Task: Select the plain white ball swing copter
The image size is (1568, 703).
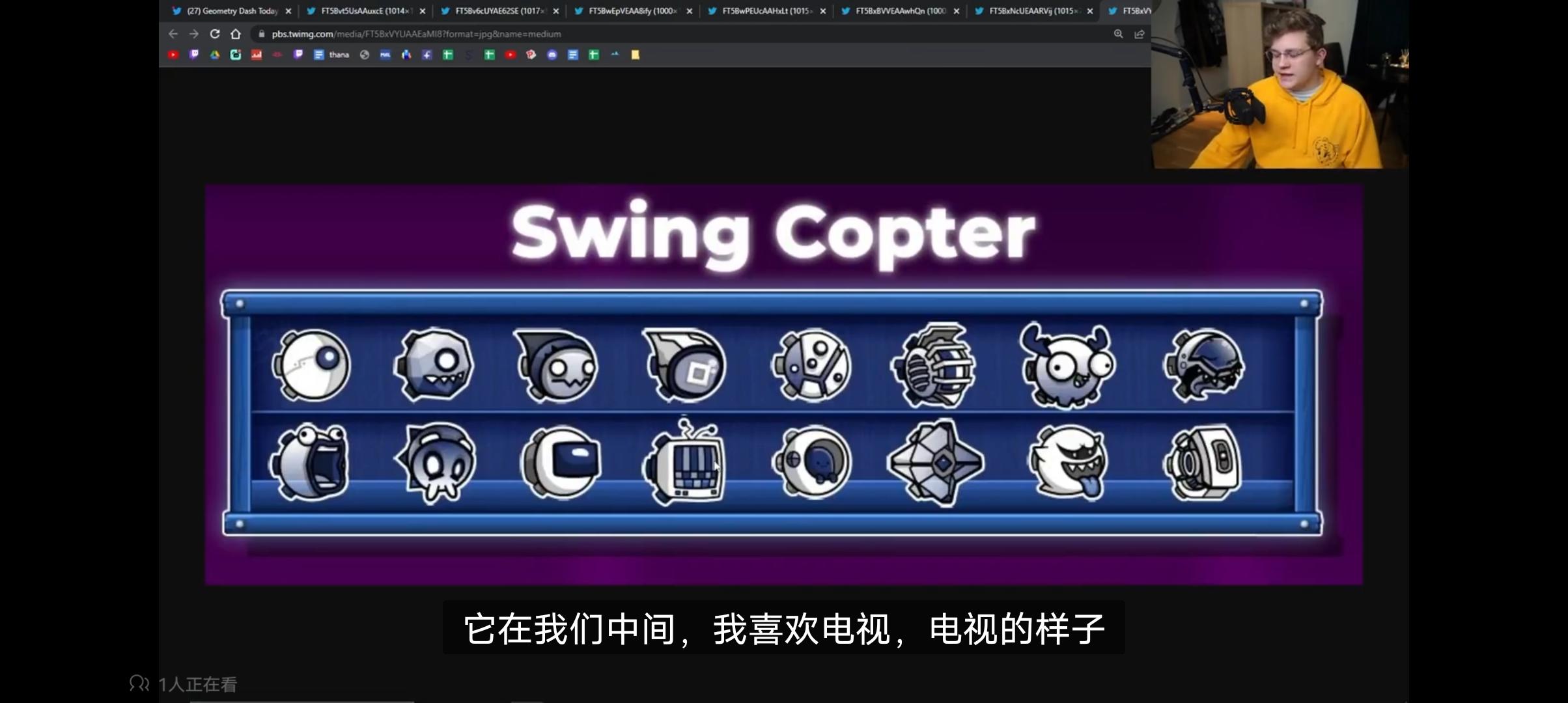Action: tap(311, 365)
